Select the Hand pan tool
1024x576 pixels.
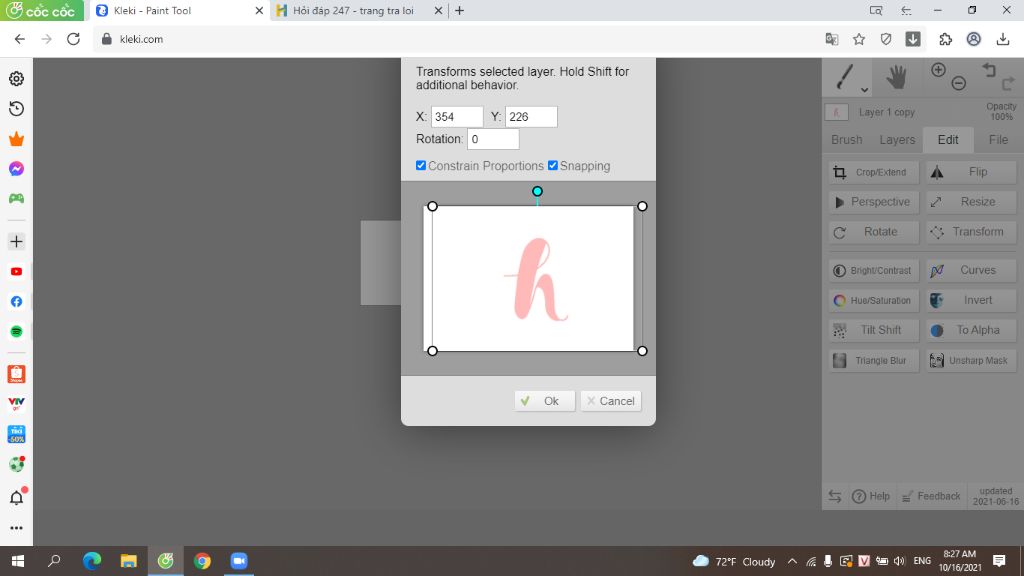tap(896, 76)
